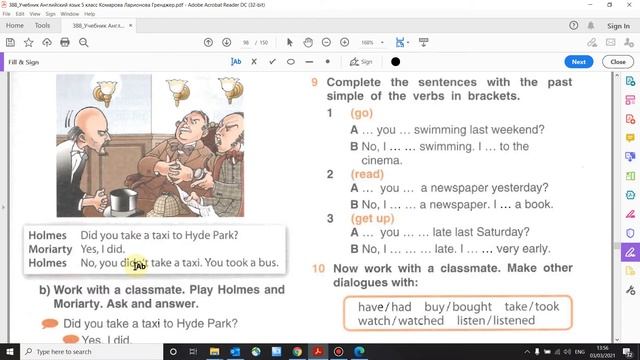Zoom out with minus icon
The height and width of the screenshot is (360, 640).
pos(326,42)
